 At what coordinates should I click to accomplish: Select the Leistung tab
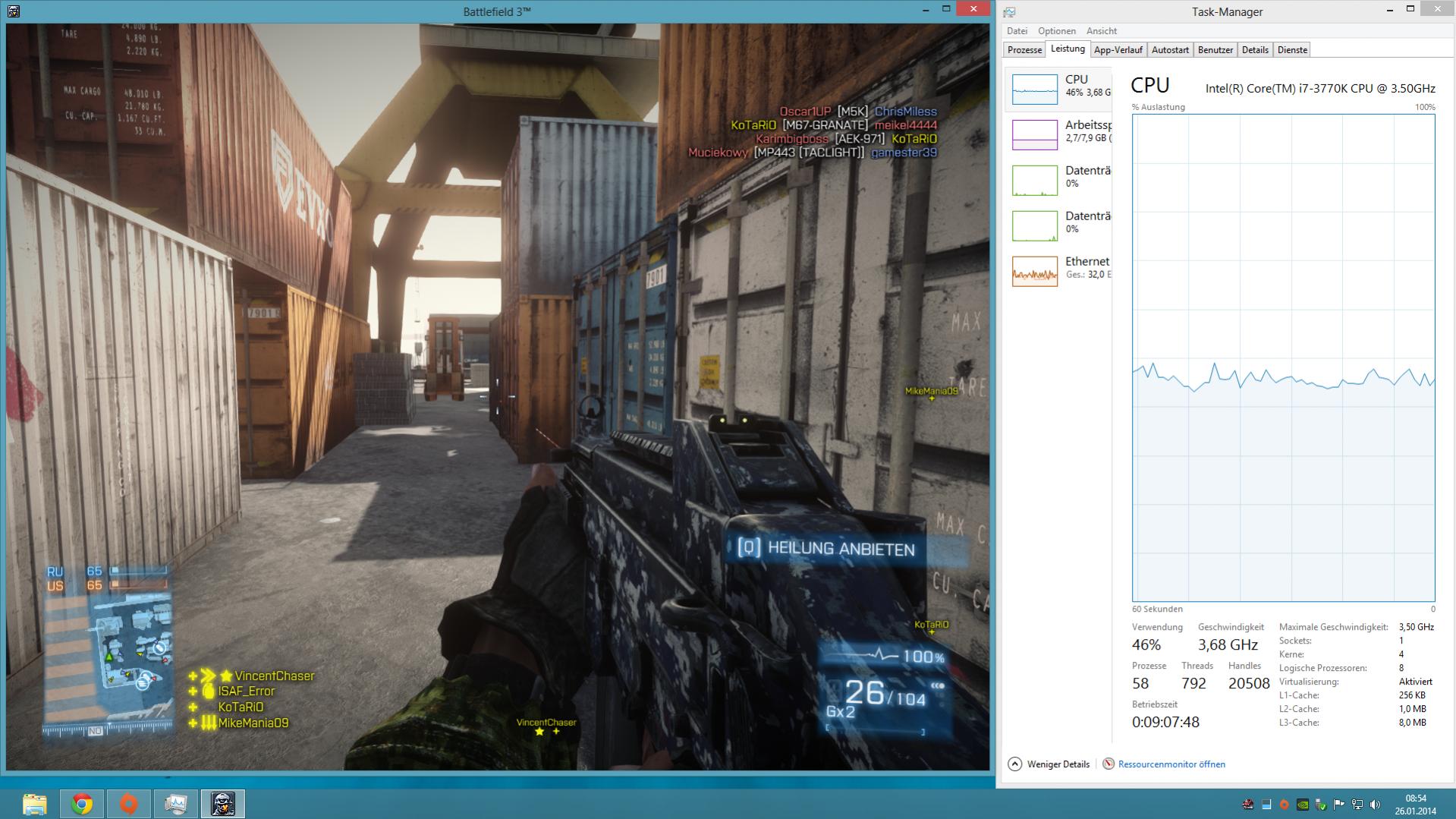click(x=1068, y=49)
